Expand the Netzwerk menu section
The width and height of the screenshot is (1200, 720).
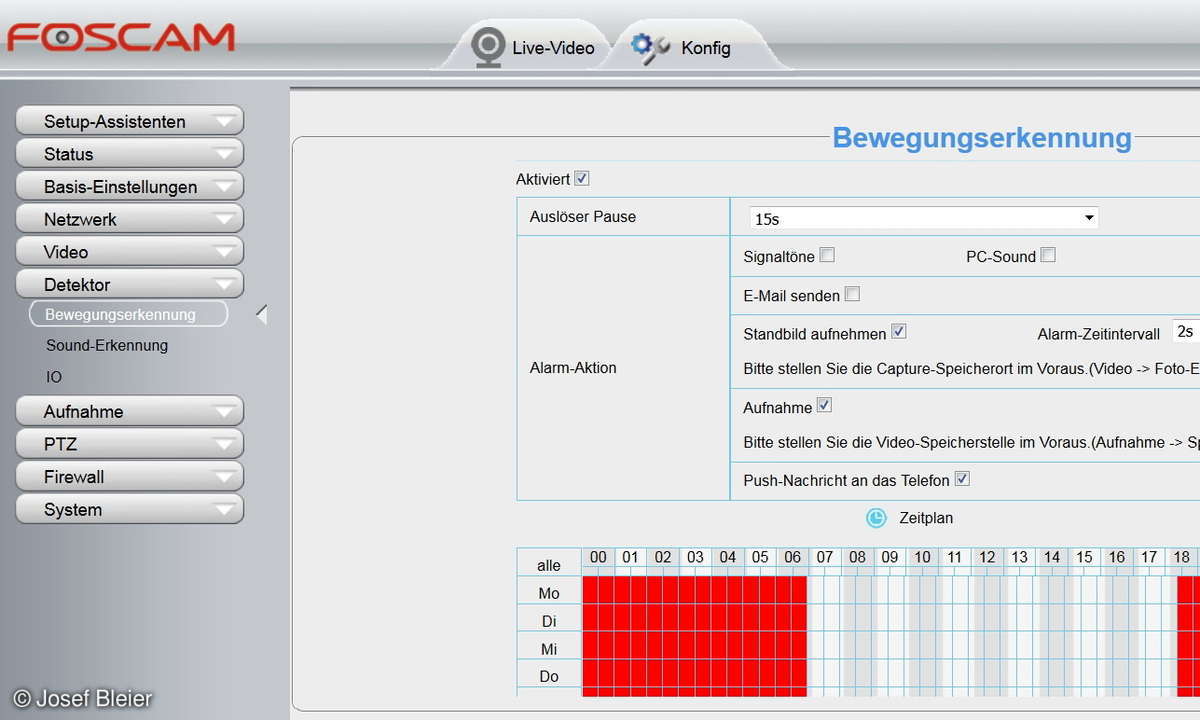130,219
